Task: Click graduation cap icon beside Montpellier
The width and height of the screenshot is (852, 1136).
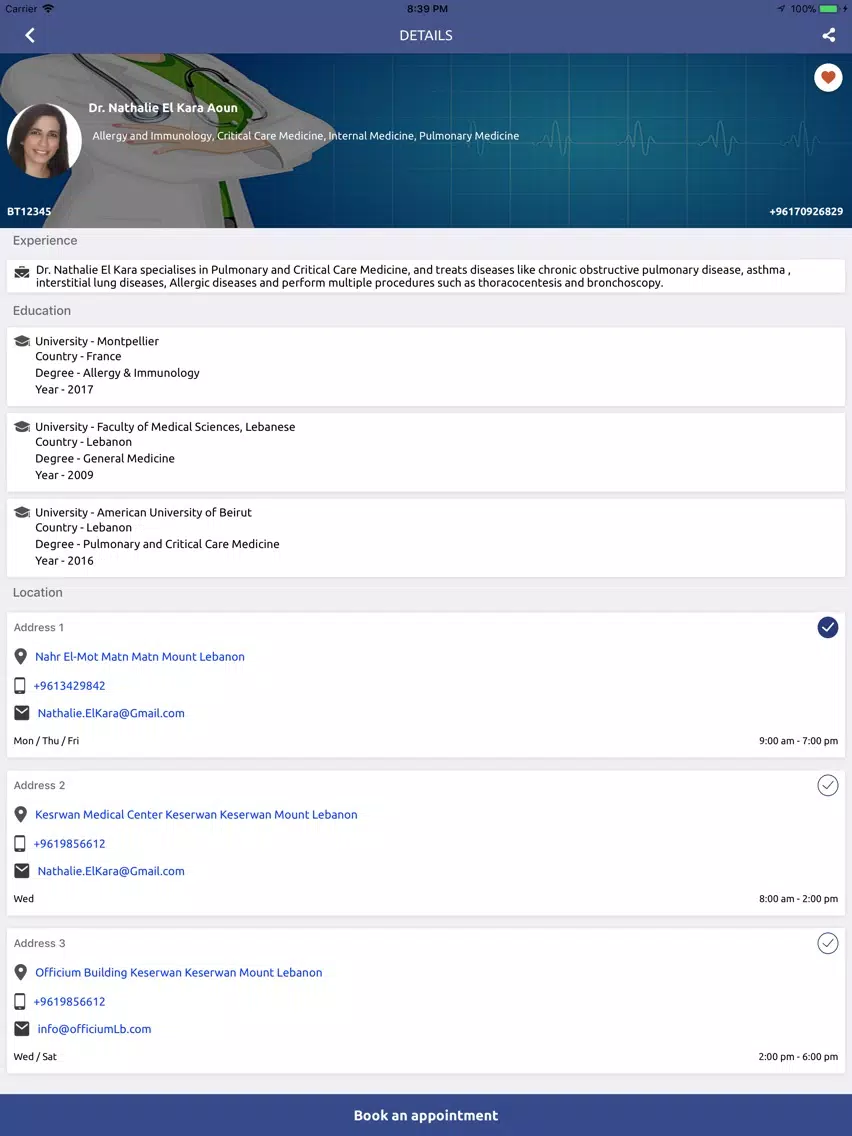Action: tap(22, 341)
